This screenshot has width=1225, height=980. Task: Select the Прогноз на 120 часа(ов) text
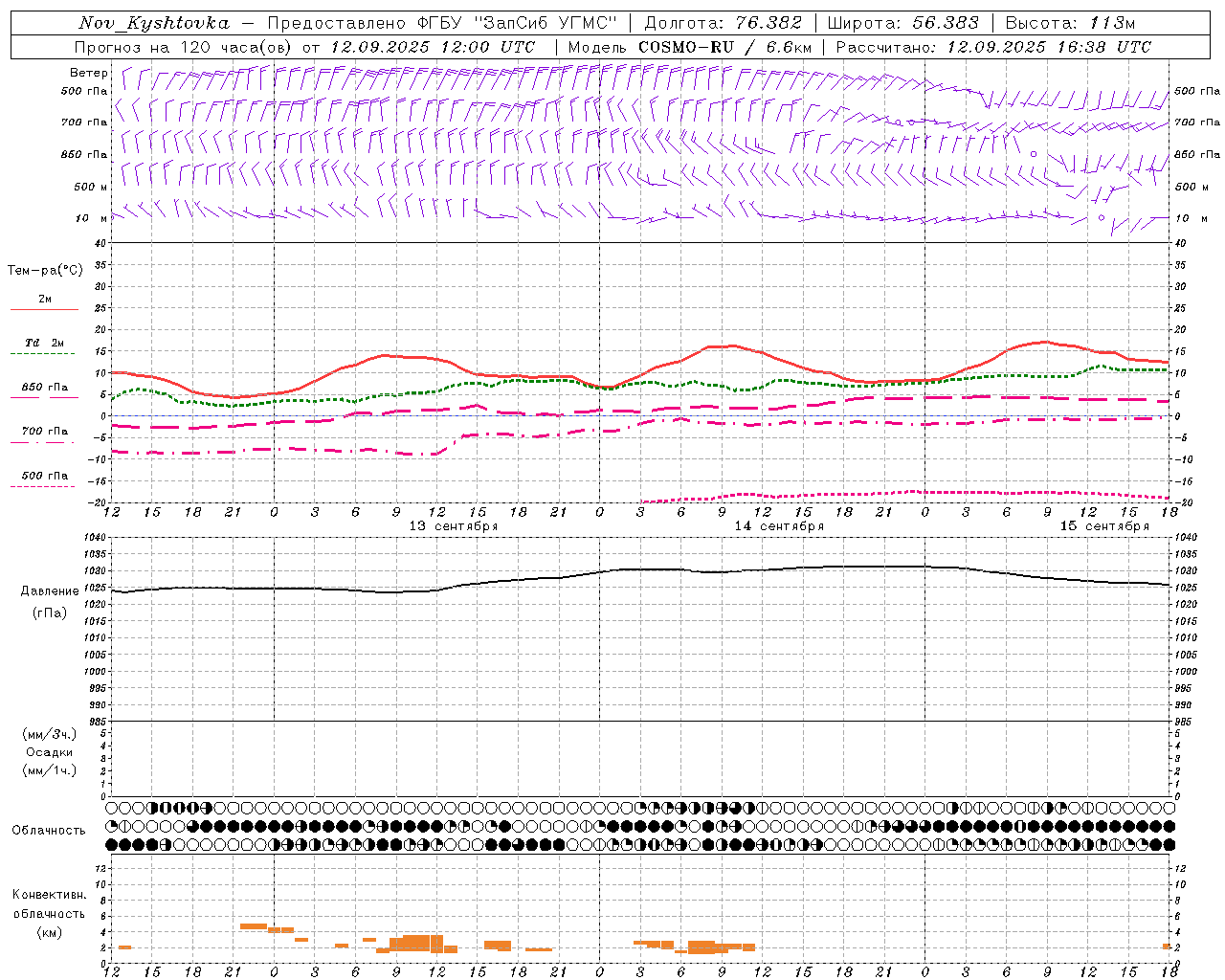[x=185, y=47]
